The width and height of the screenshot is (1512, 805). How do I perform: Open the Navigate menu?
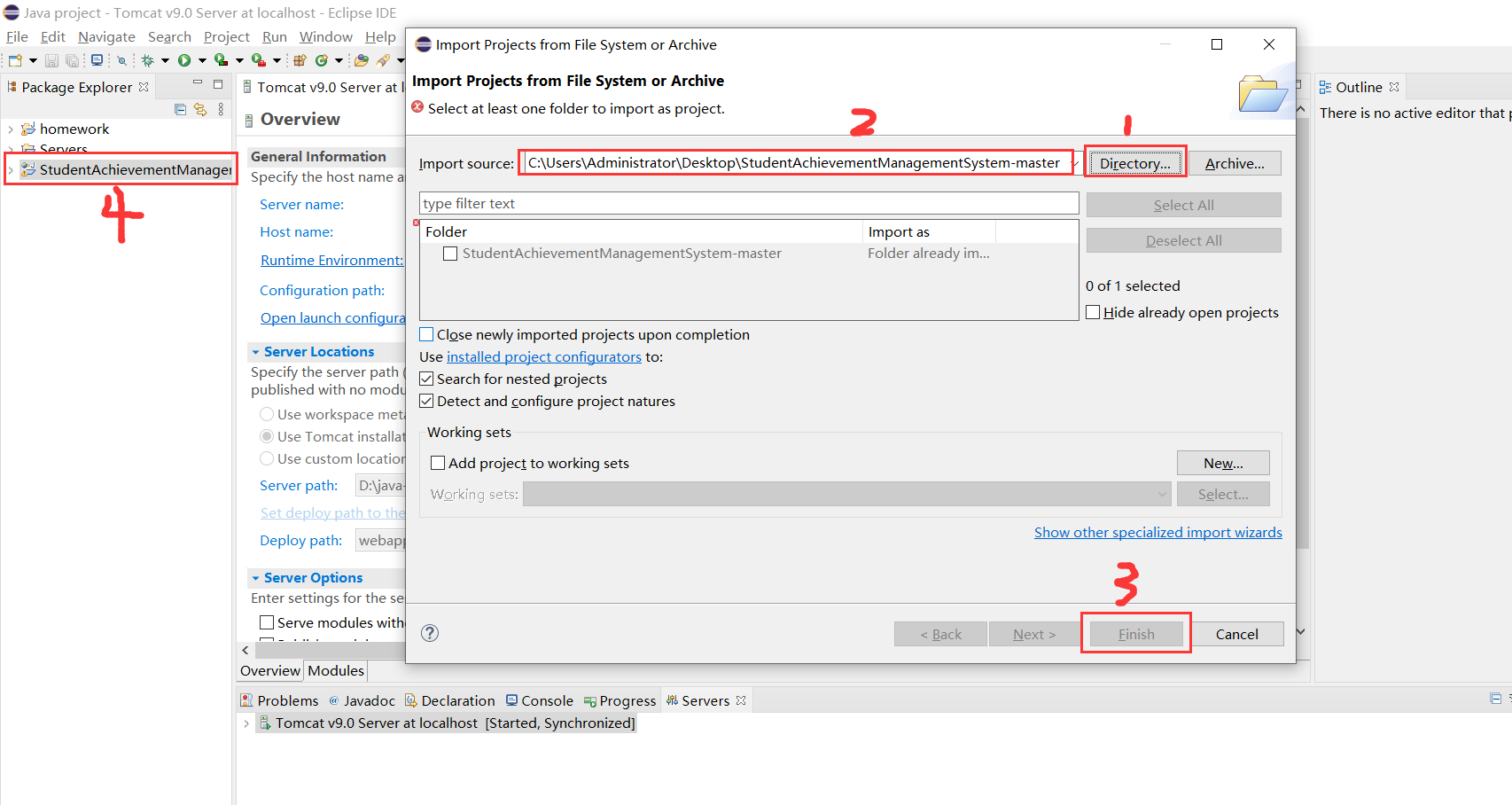pos(106,36)
